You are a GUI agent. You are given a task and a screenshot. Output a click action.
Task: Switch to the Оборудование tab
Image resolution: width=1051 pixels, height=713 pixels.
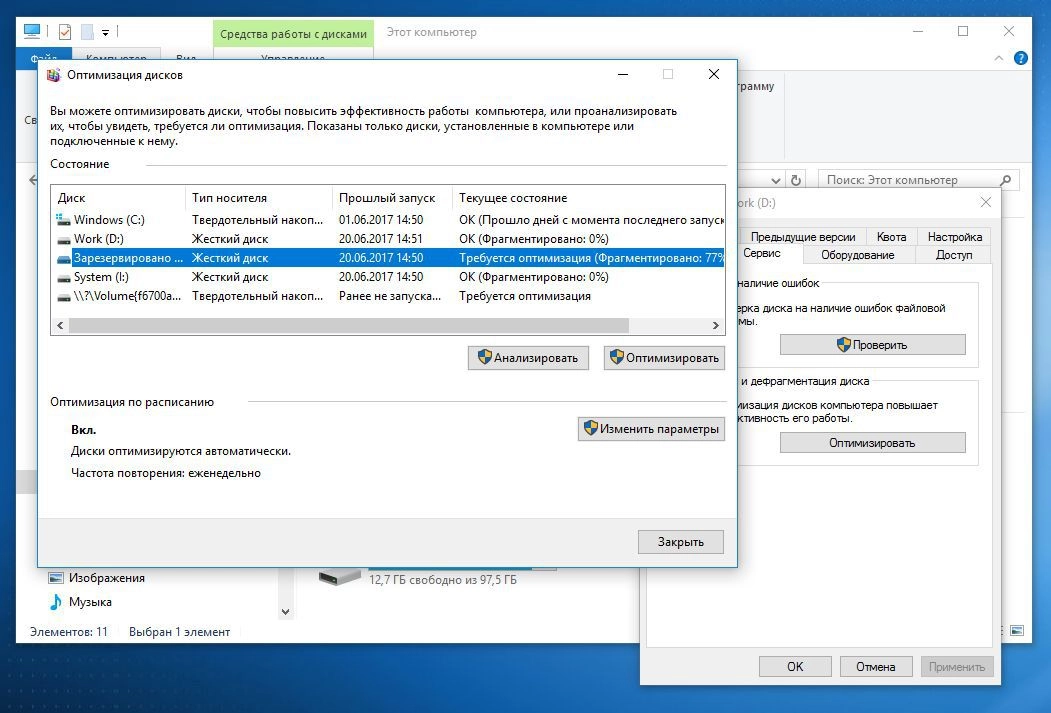tap(860, 255)
